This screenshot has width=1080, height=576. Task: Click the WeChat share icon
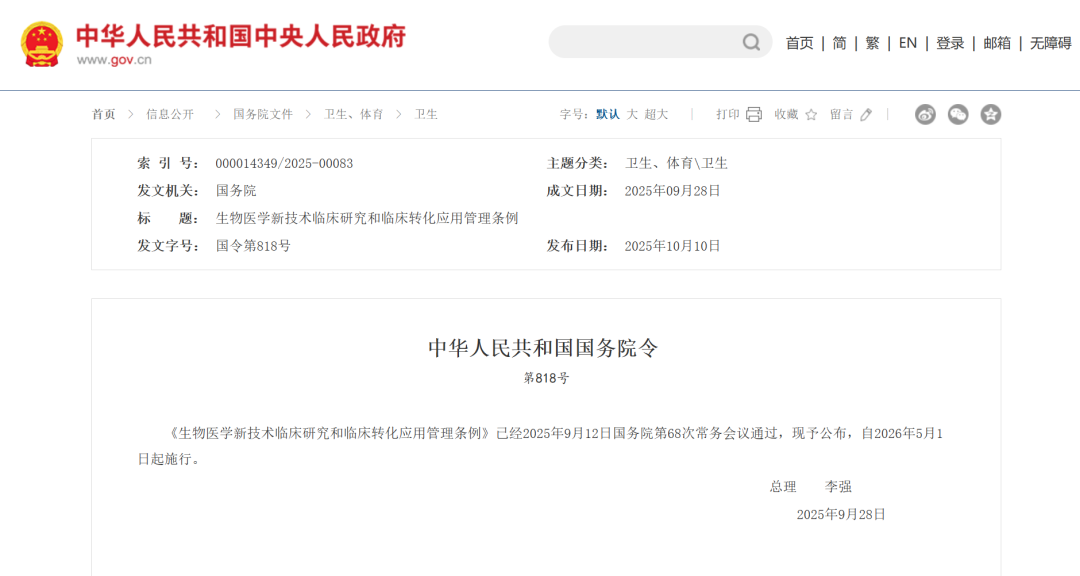958,114
